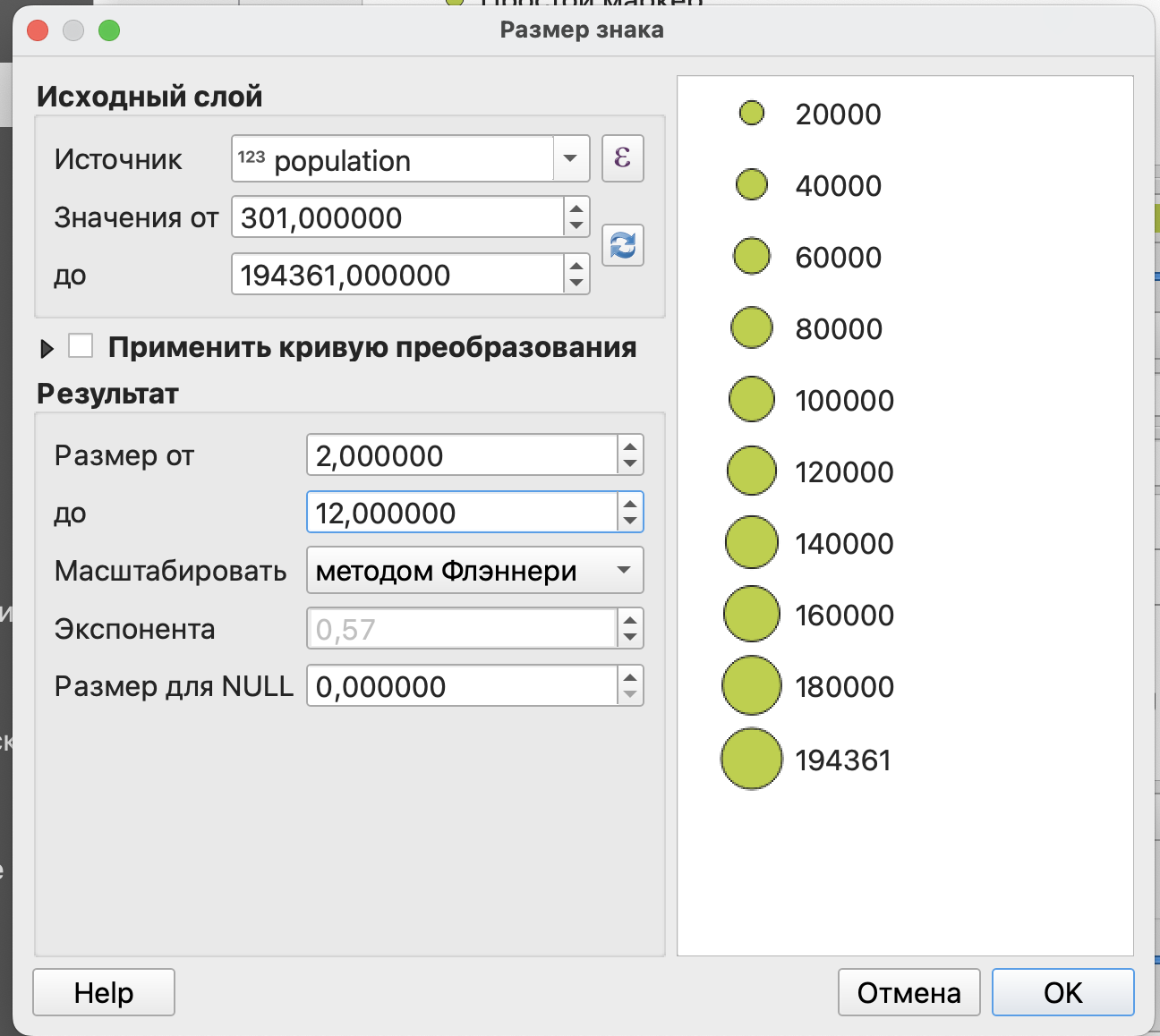This screenshot has height=1036, width=1160.
Task: Click the 60000 legend circle symbol
Action: [752, 256]
